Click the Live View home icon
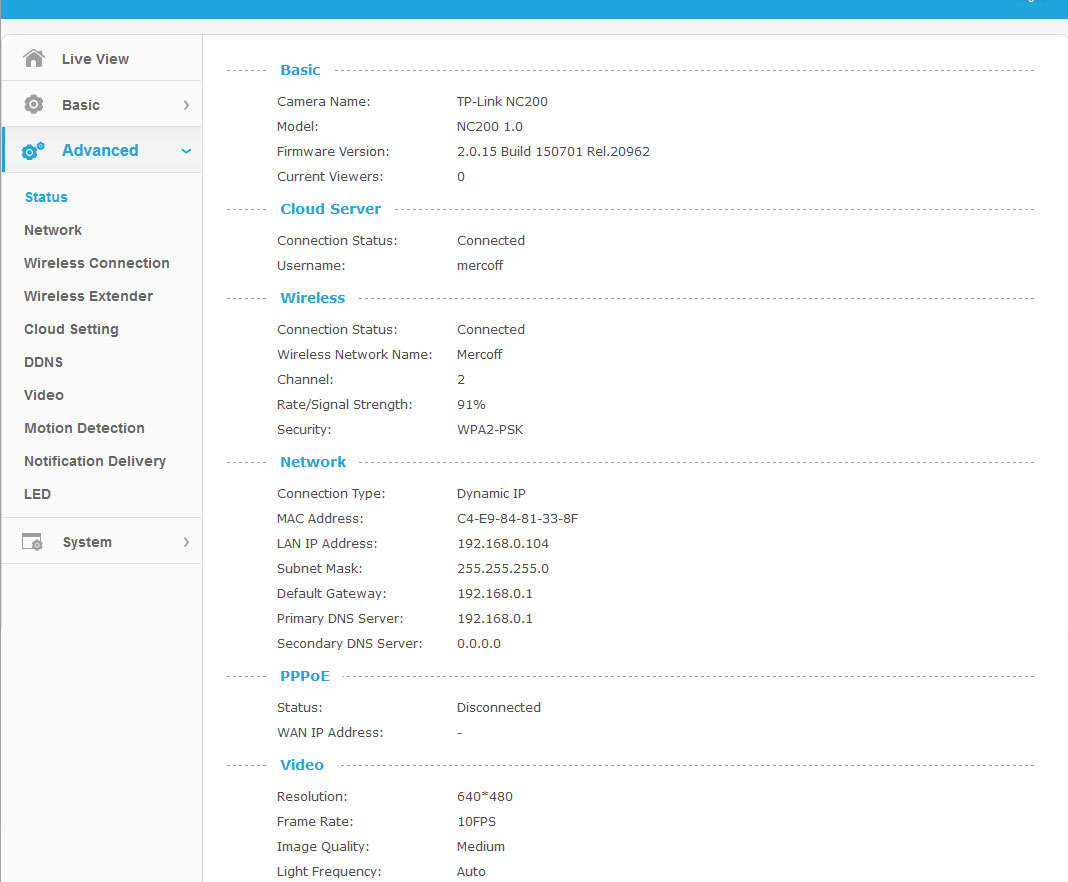 (33, 59)
